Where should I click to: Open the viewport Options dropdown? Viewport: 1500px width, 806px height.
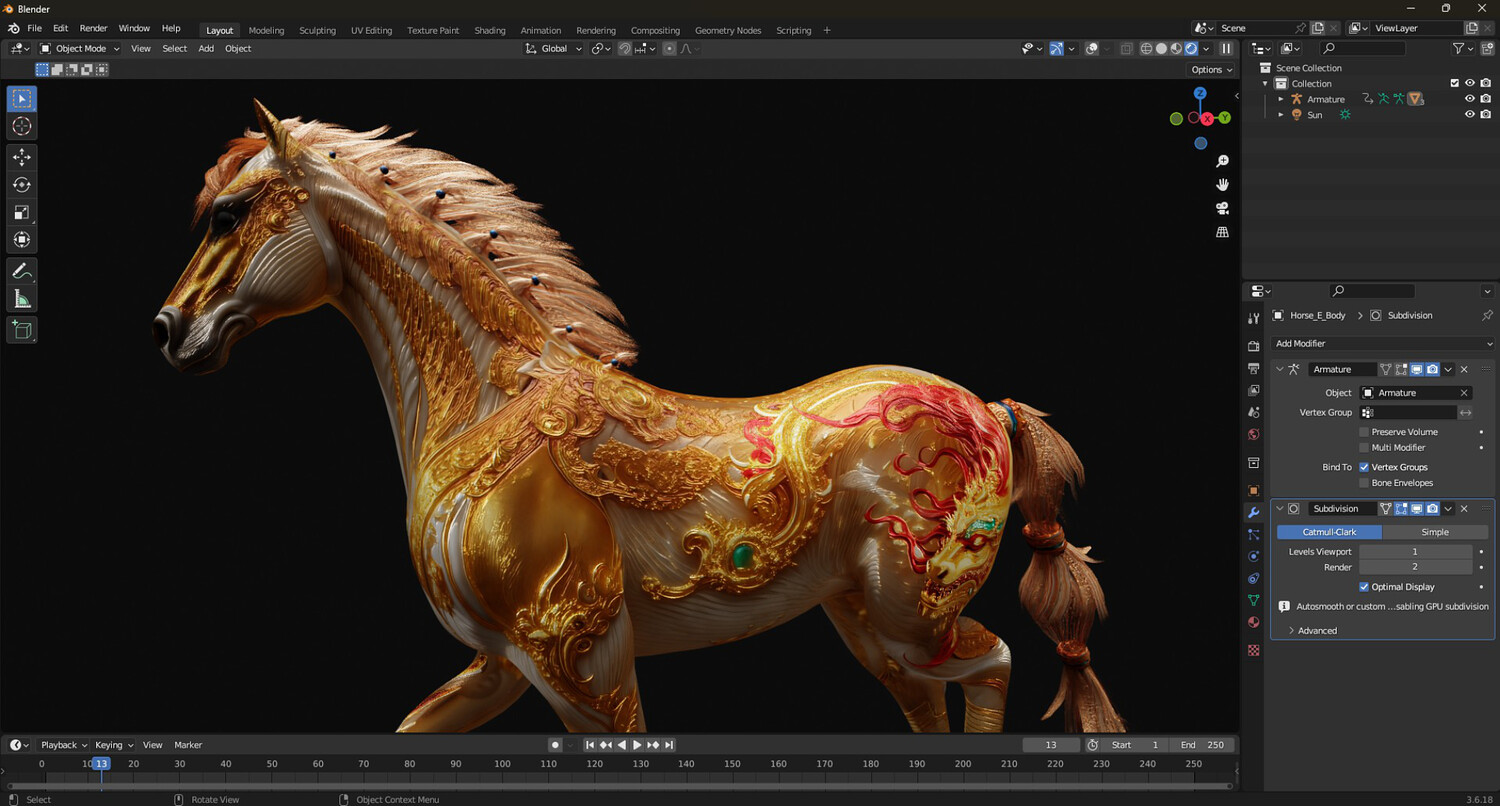point(1211,69)
